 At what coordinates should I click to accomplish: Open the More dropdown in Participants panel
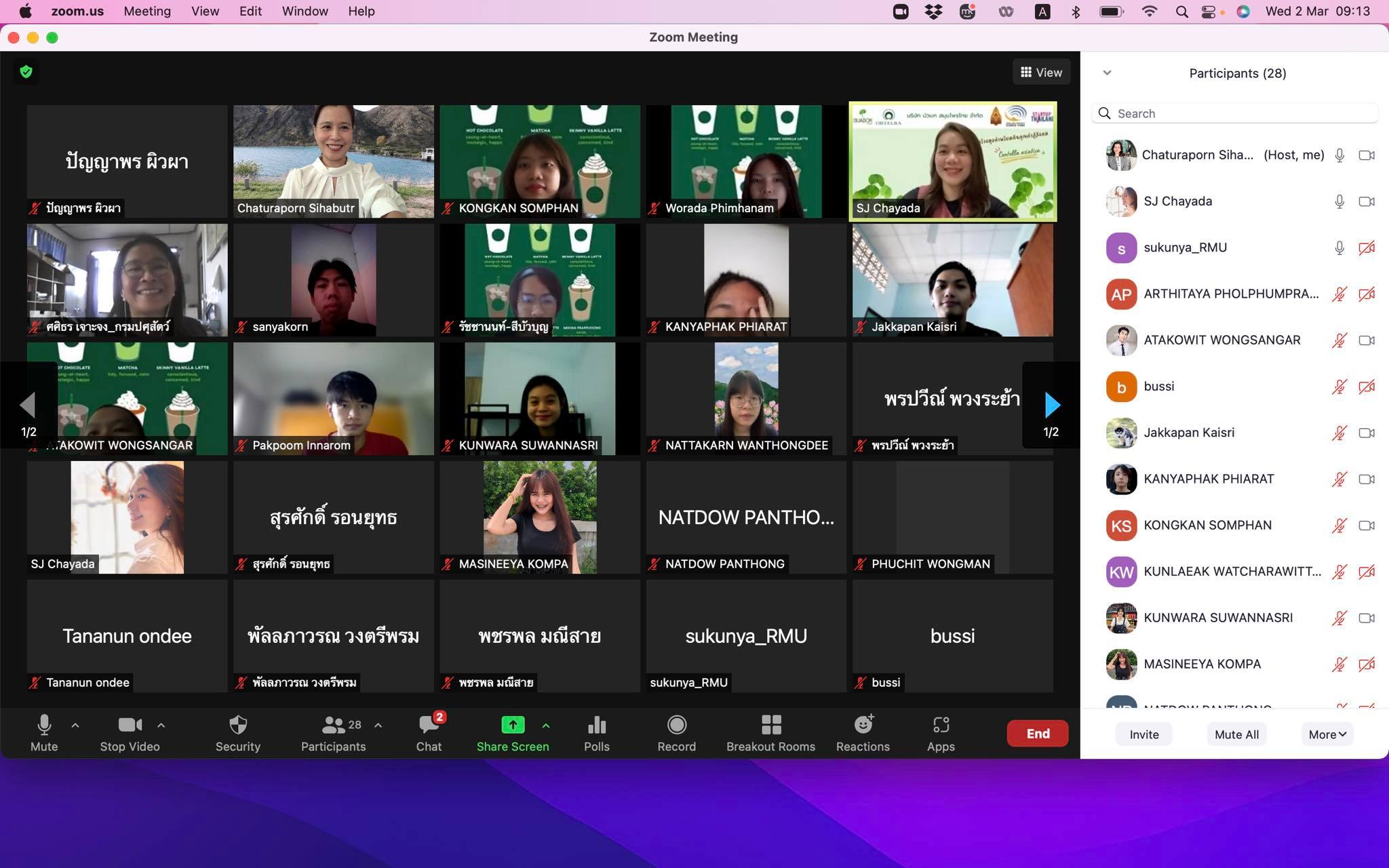(1327, 734)
